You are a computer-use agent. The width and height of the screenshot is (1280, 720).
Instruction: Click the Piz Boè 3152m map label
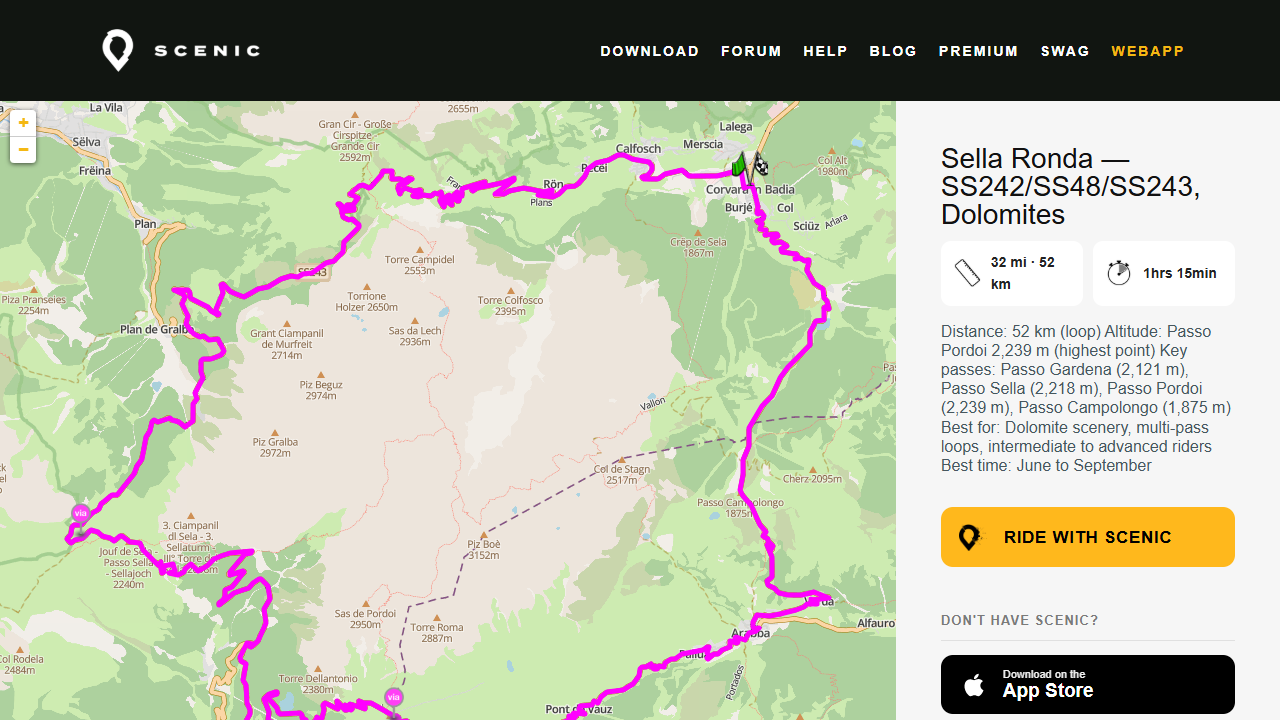click(x=483, y=549)
